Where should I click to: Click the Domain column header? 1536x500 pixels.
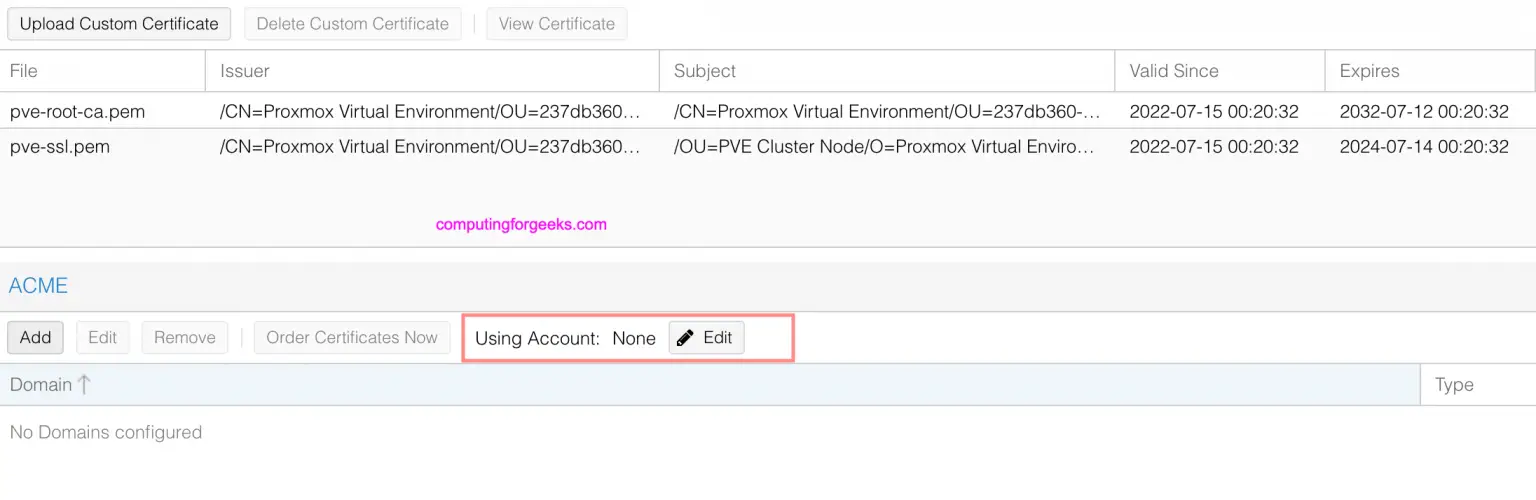click(x=41, y=385)
